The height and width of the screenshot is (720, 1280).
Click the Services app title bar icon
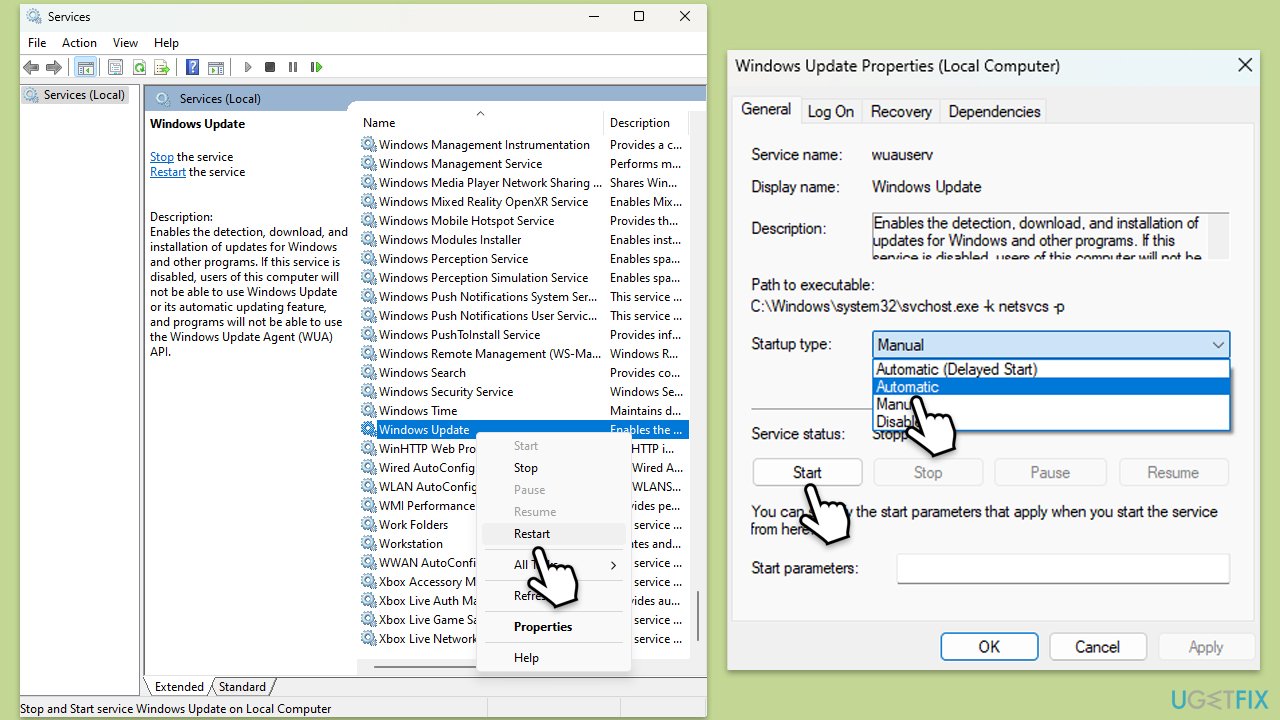click(x=32, y=16)
